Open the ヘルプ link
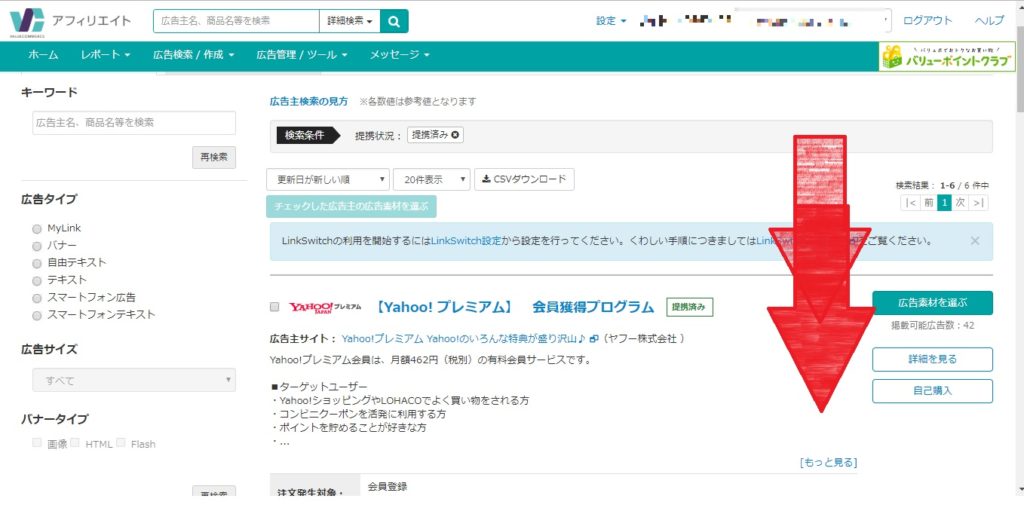1024x511 pixels. point(989,21)
